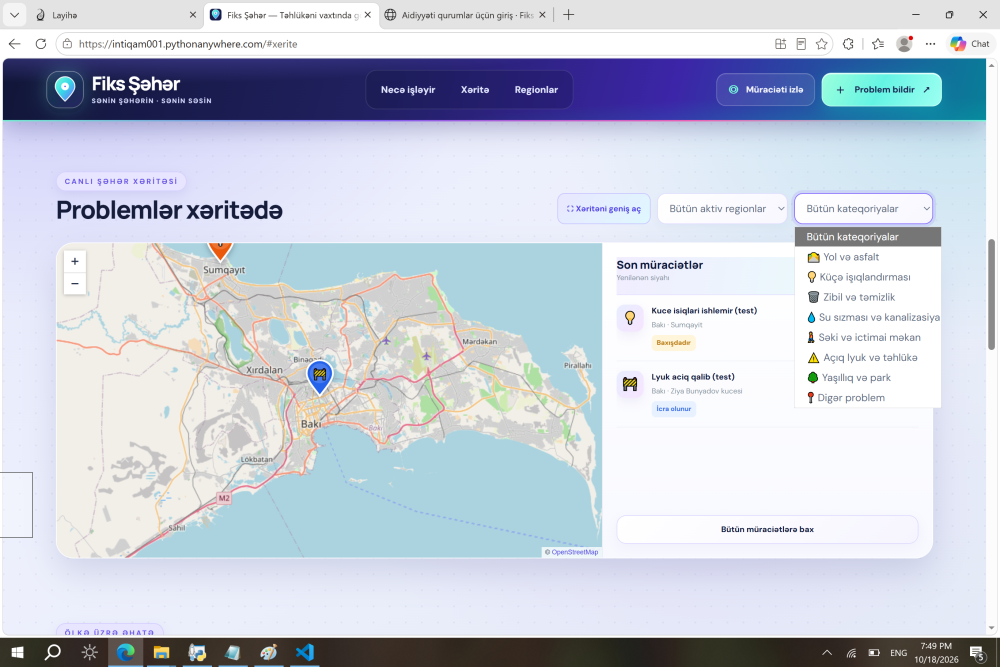Add page to browser favorites star icon
1000x667 pixels.
[x=821, y=44]
